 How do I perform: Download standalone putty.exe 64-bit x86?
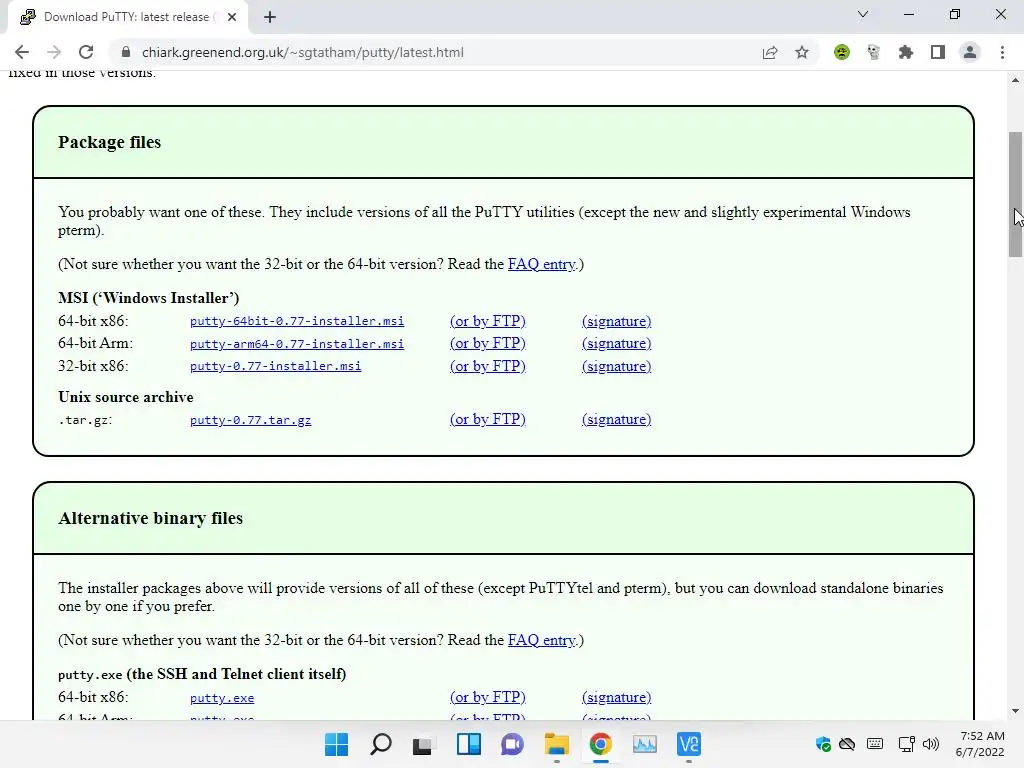point(222,698)
